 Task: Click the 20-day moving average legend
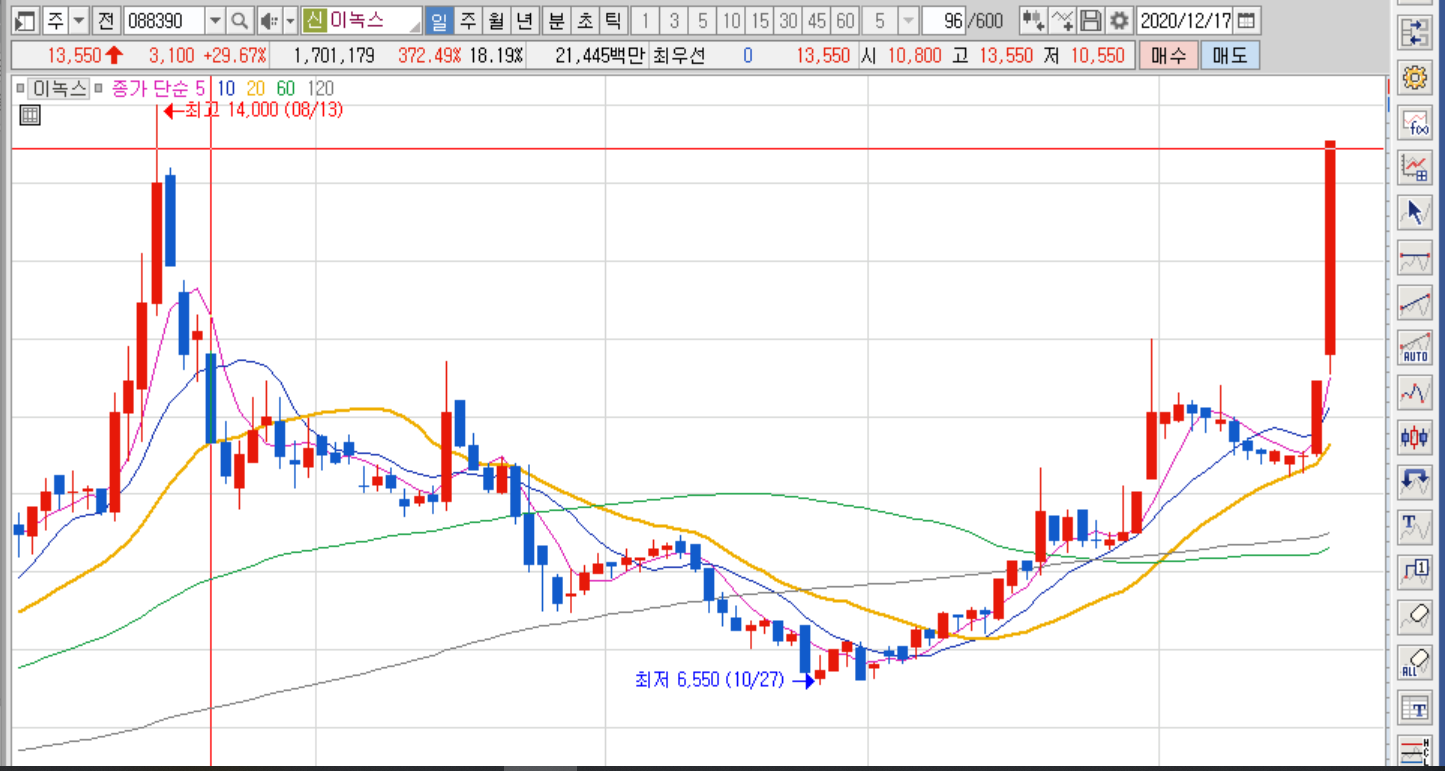pos(255,89)
